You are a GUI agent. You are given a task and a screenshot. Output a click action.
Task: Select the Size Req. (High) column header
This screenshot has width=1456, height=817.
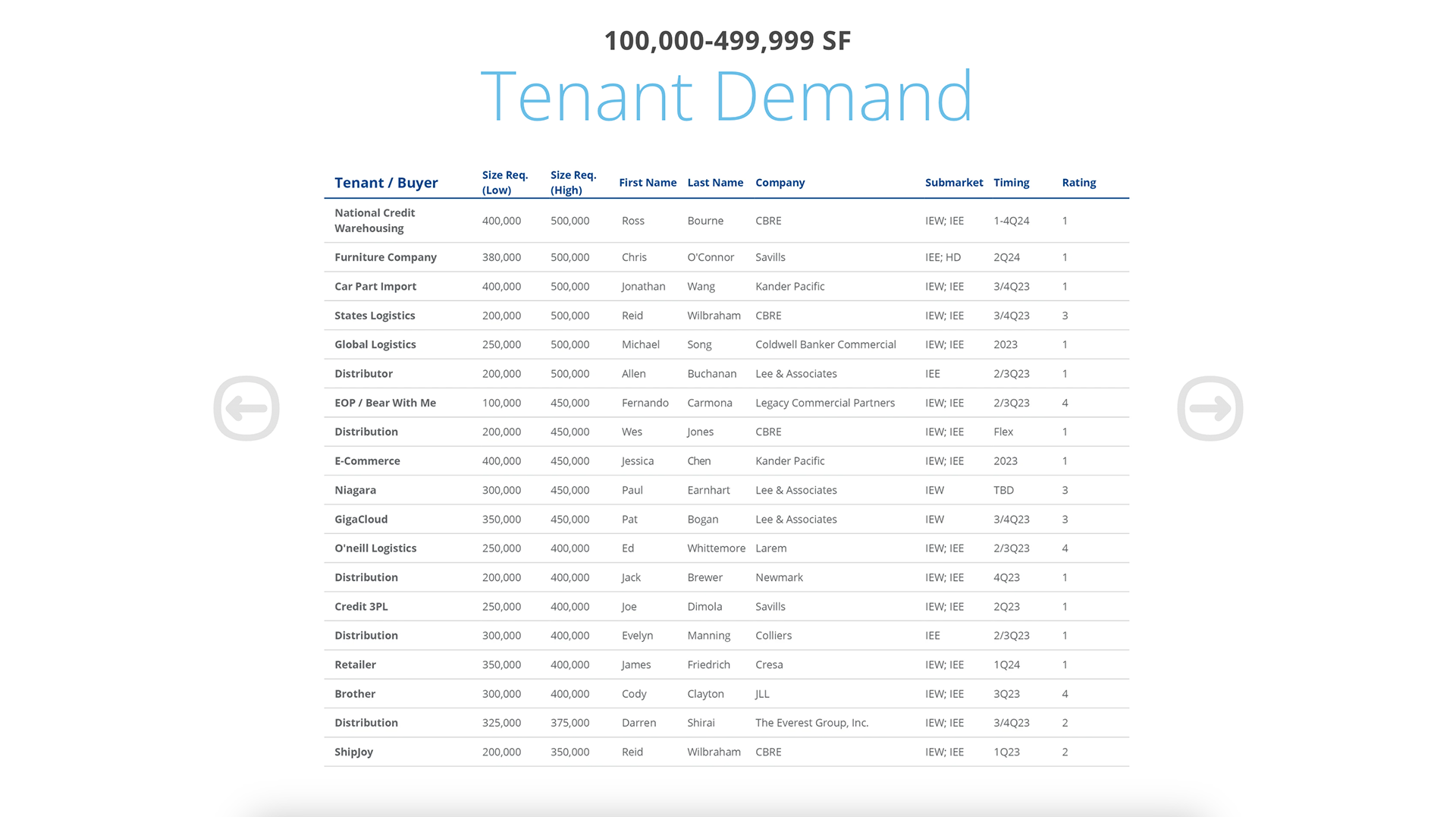(573, 183)
